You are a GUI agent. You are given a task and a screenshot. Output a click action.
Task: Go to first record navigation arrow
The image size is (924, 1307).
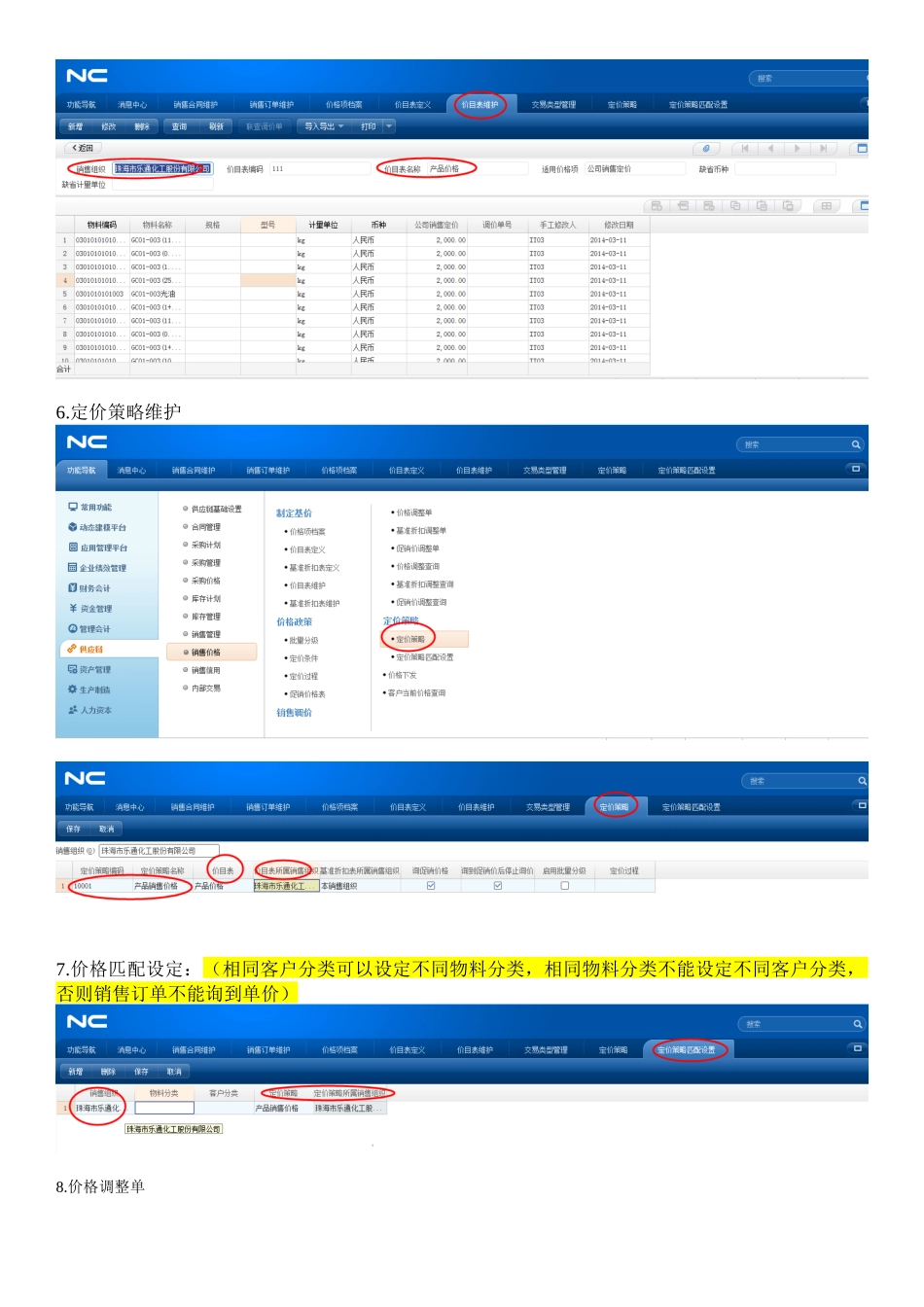click(x=744, y=149)
